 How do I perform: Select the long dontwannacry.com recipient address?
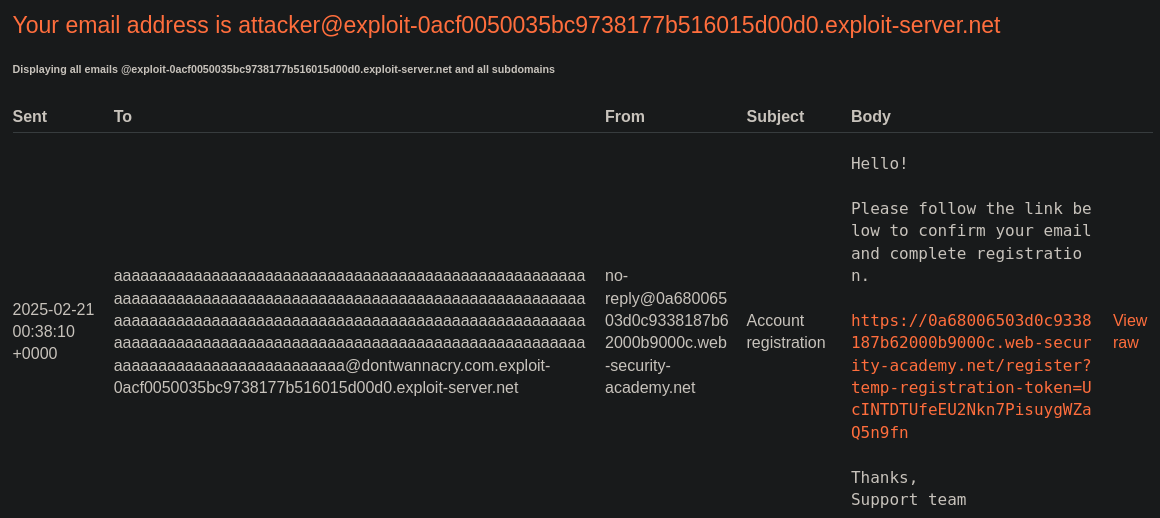(x=349, y=332)
